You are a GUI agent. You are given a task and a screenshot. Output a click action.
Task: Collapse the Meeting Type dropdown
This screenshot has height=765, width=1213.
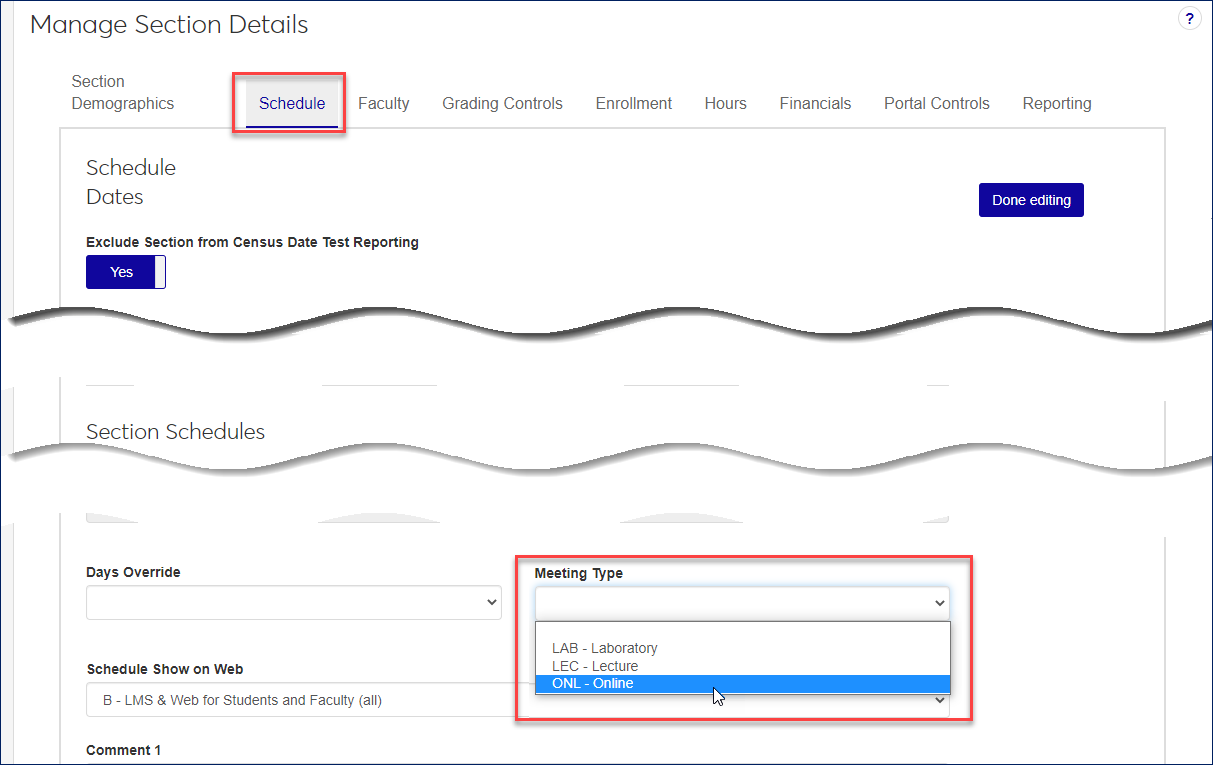(x=742, y=602)
